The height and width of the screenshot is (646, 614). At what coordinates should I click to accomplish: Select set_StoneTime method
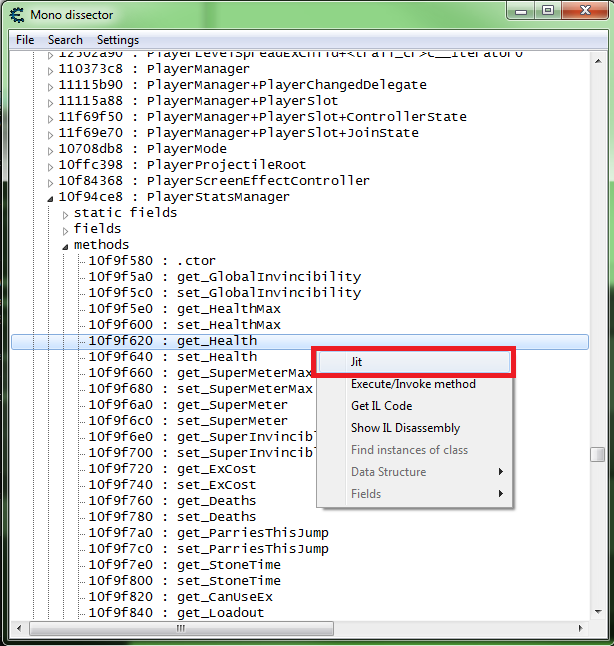click(x=185, y=581)
